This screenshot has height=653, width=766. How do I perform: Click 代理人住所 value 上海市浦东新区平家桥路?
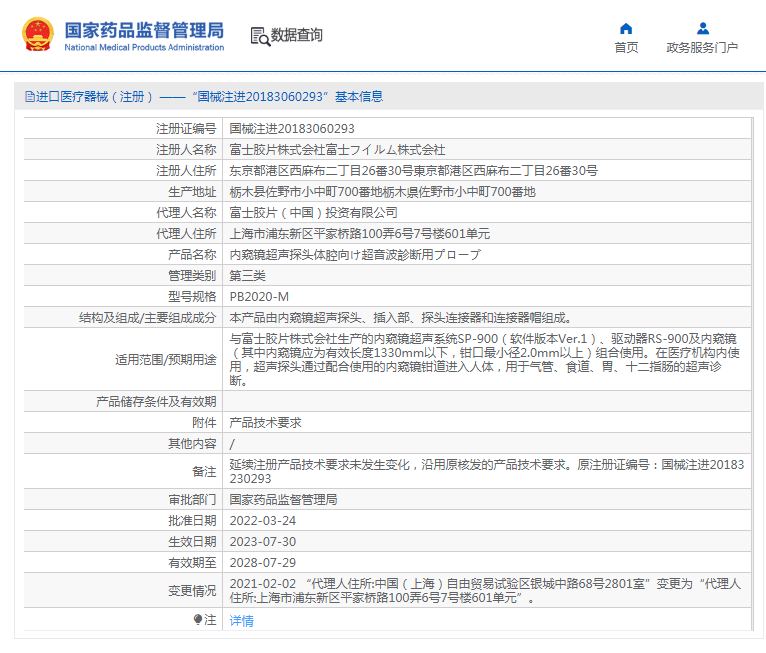tap(360, 233)
